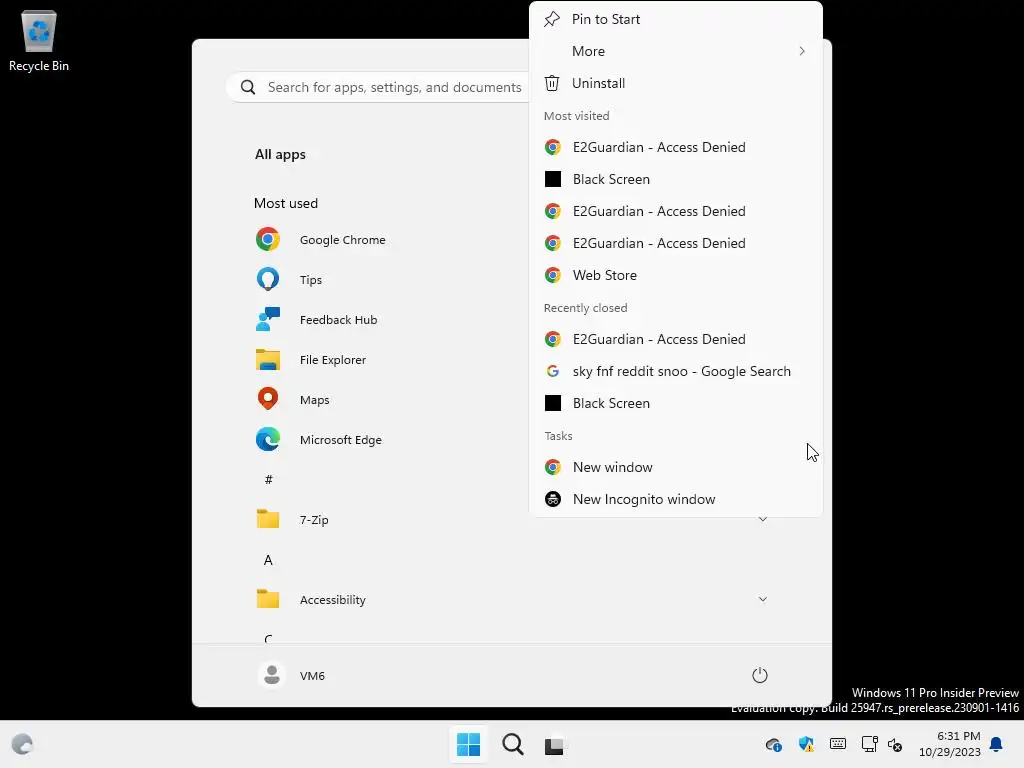Select New Incognito window task
The width and height of the screenshot is (1024, 768).
[676, 499]
